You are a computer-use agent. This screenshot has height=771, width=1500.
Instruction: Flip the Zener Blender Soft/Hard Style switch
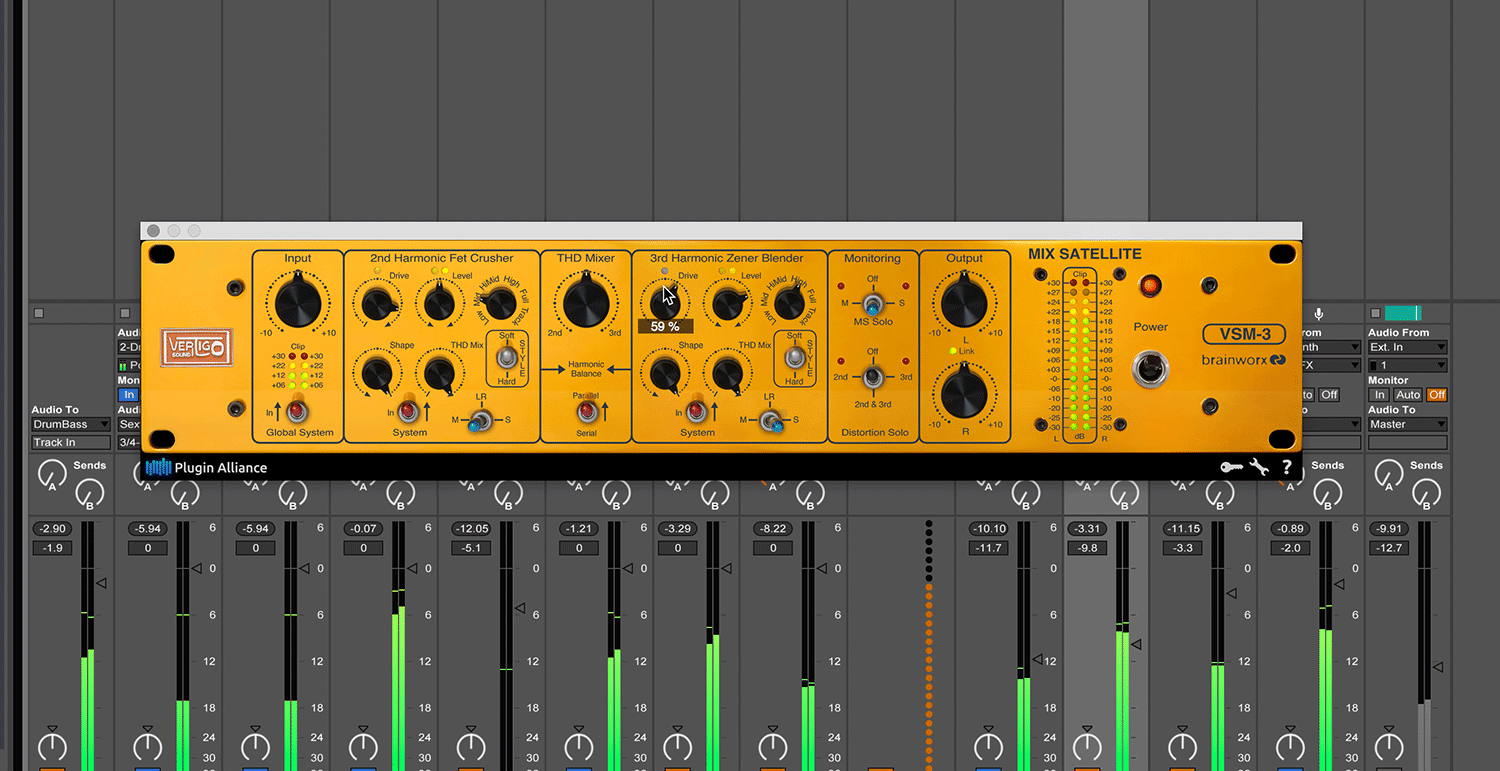click(795, 357)
